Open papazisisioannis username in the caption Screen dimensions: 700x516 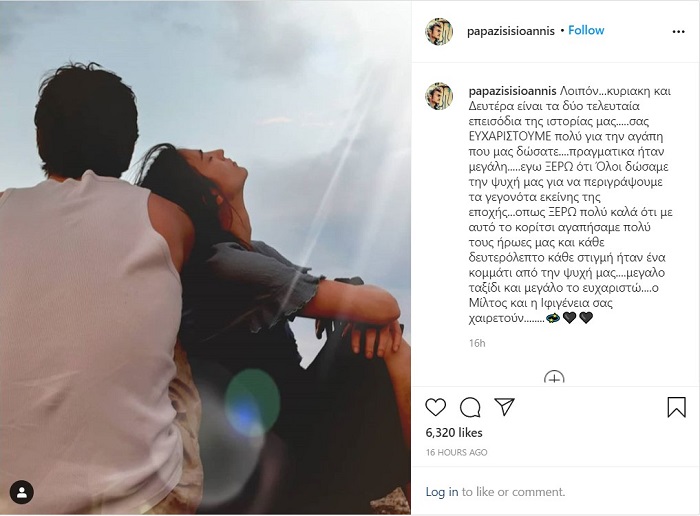pyautogui.click(x=512, y=92)
